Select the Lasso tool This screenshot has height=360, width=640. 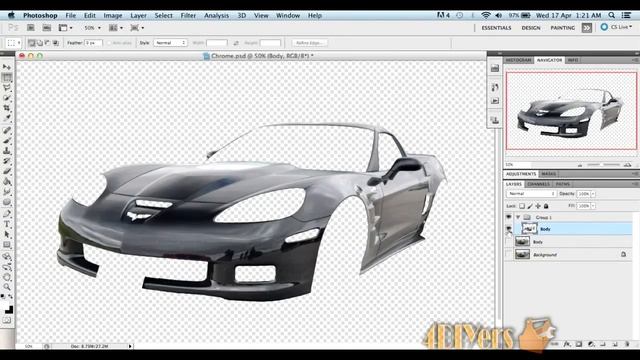coord(7,88)
